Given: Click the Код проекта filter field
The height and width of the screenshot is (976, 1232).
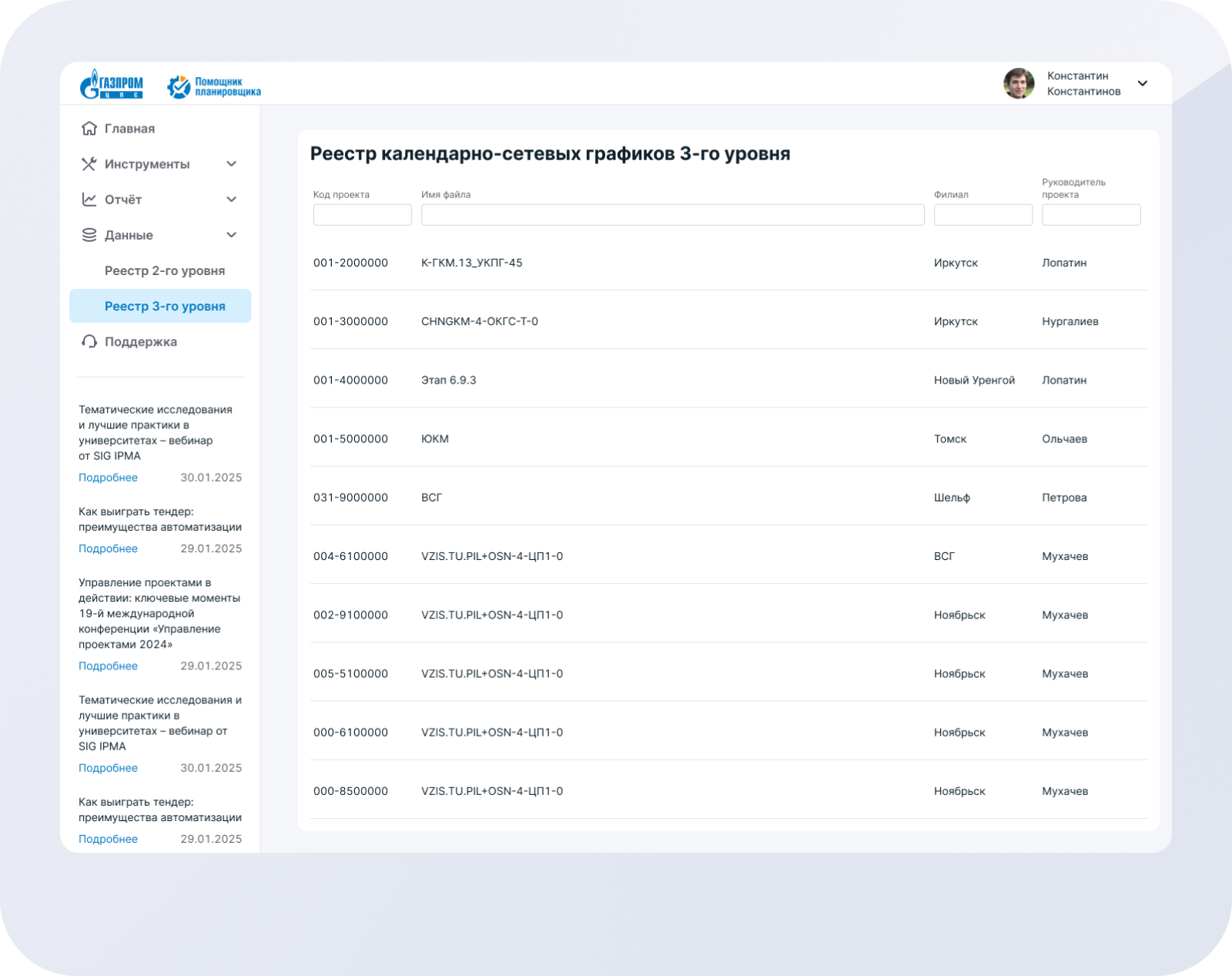Looking at the screenshot, I should 362,215.
